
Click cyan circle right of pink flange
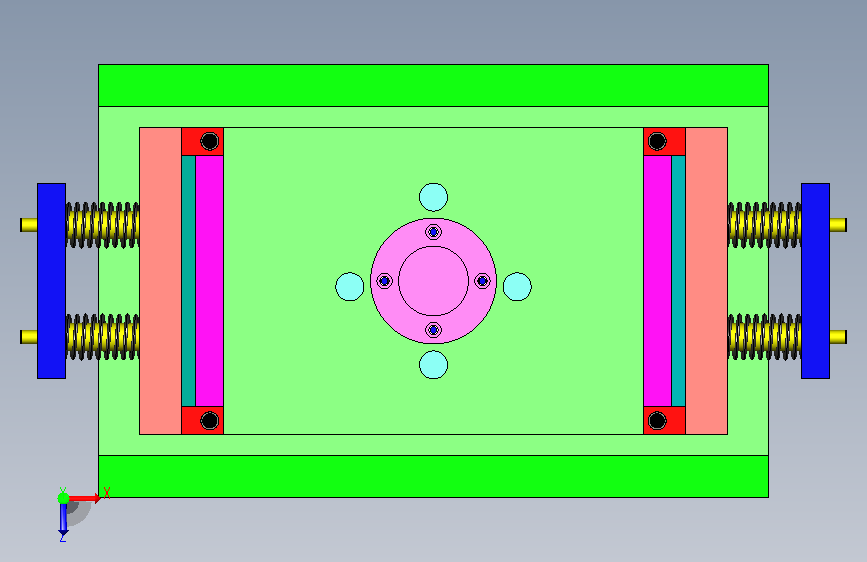pyautogui.click(x=518, y=287)
